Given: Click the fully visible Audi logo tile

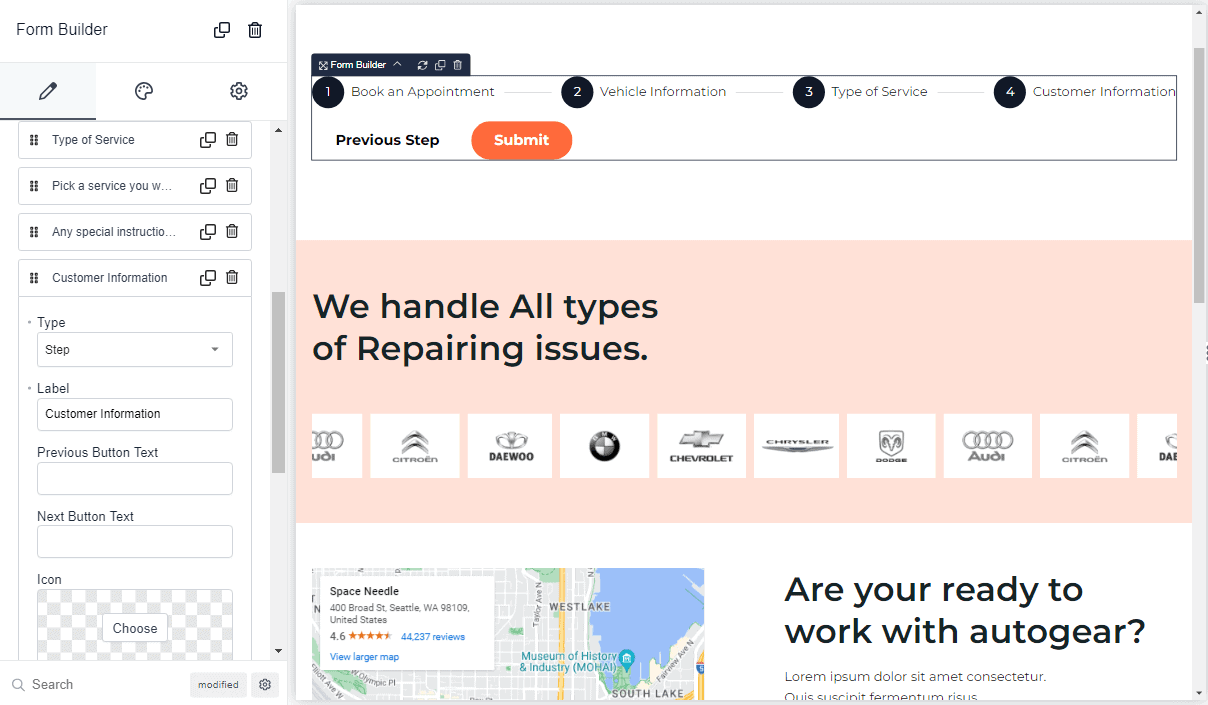Looking at the screenshot, I should click(988, 446).
